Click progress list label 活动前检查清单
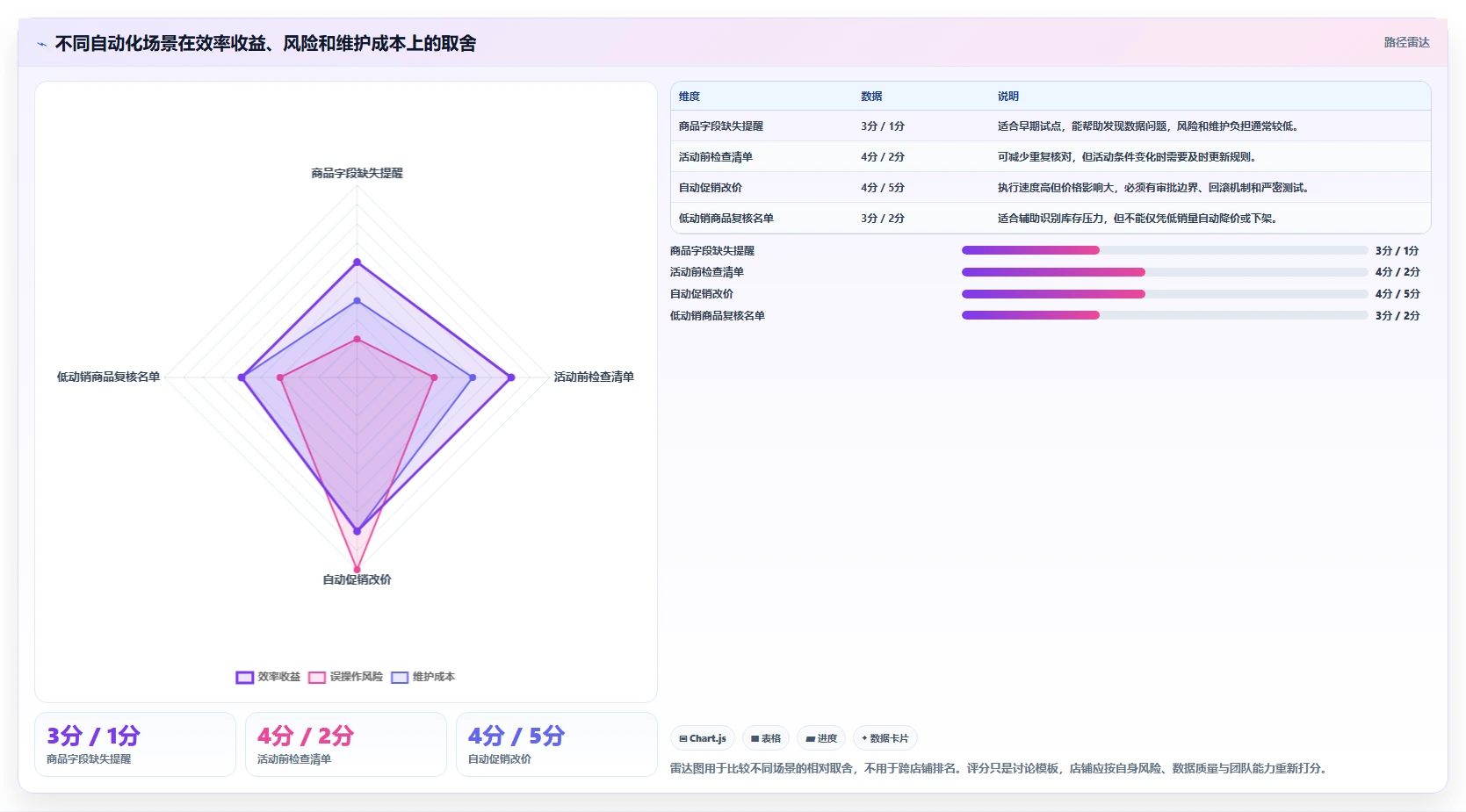The image size is (1466, 812). 707,272
